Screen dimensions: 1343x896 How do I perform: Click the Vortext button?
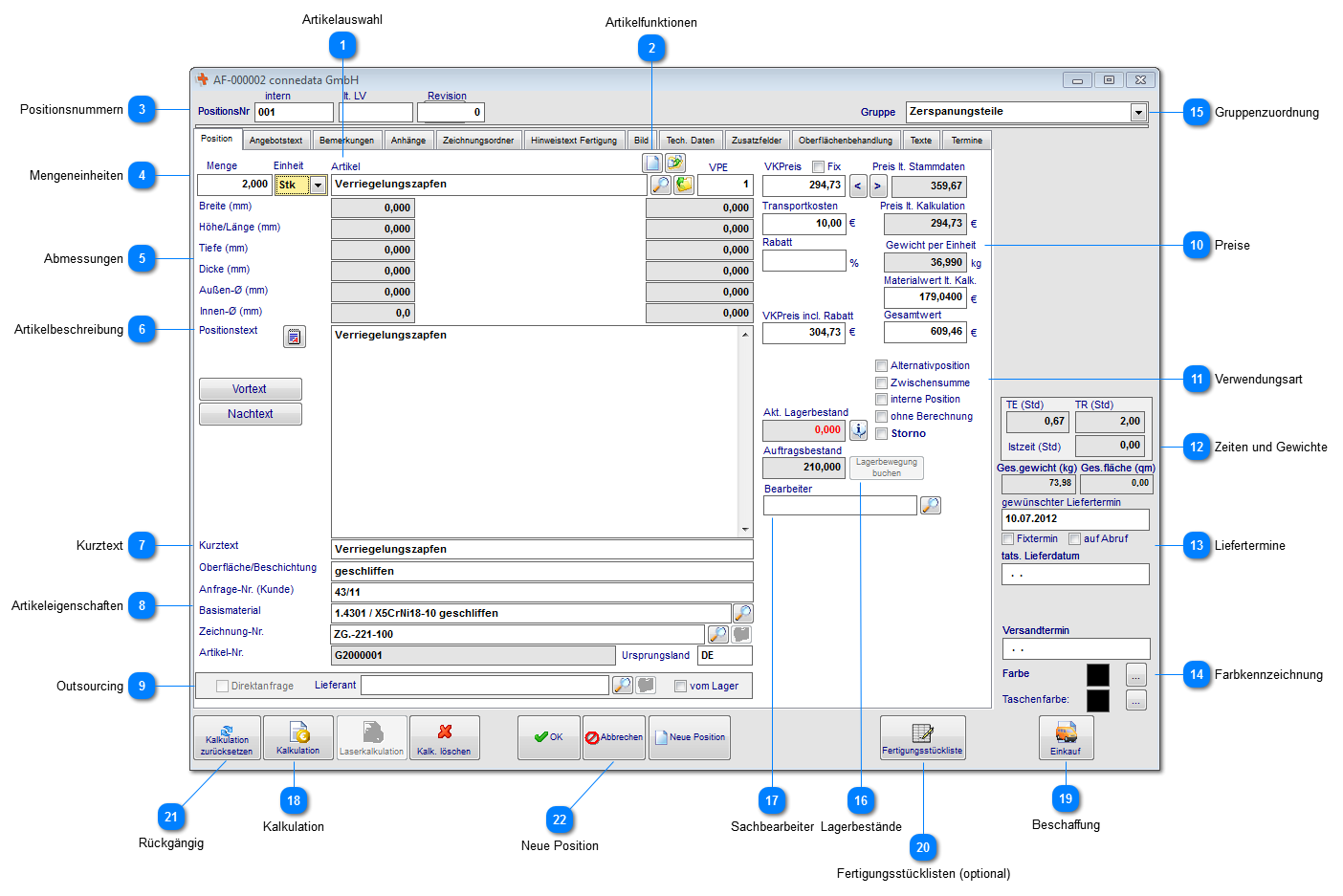click(251, 389)
